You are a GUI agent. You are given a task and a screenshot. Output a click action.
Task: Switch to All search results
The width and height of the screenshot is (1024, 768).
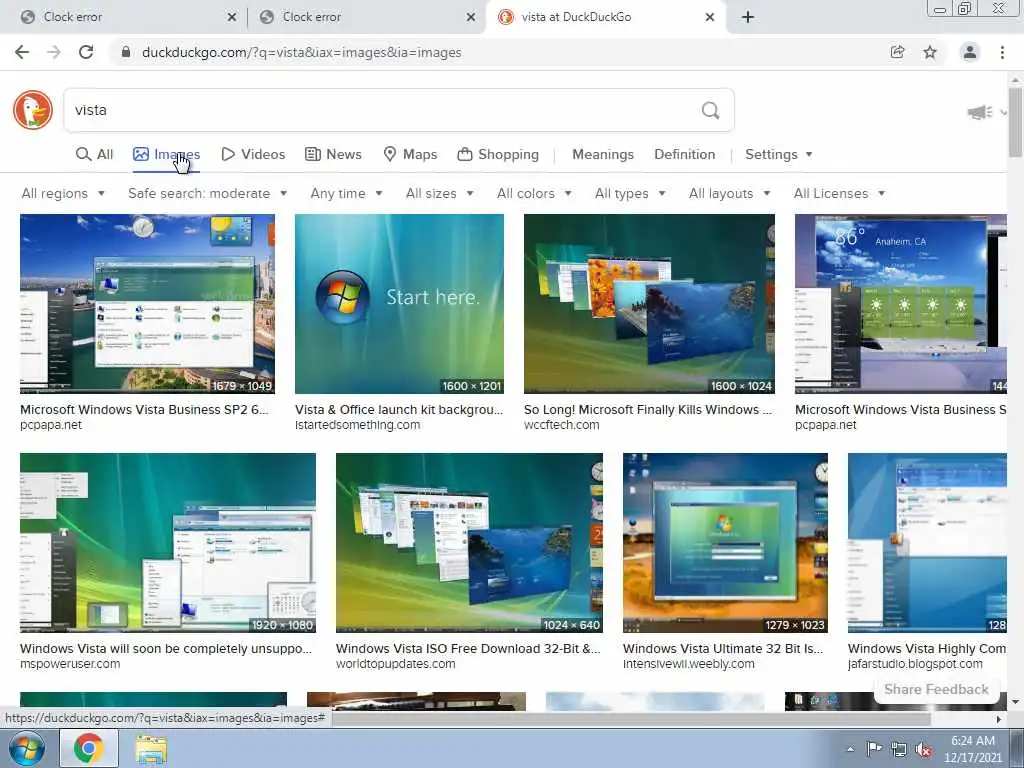pyautogui.click(x=95, y=154)
